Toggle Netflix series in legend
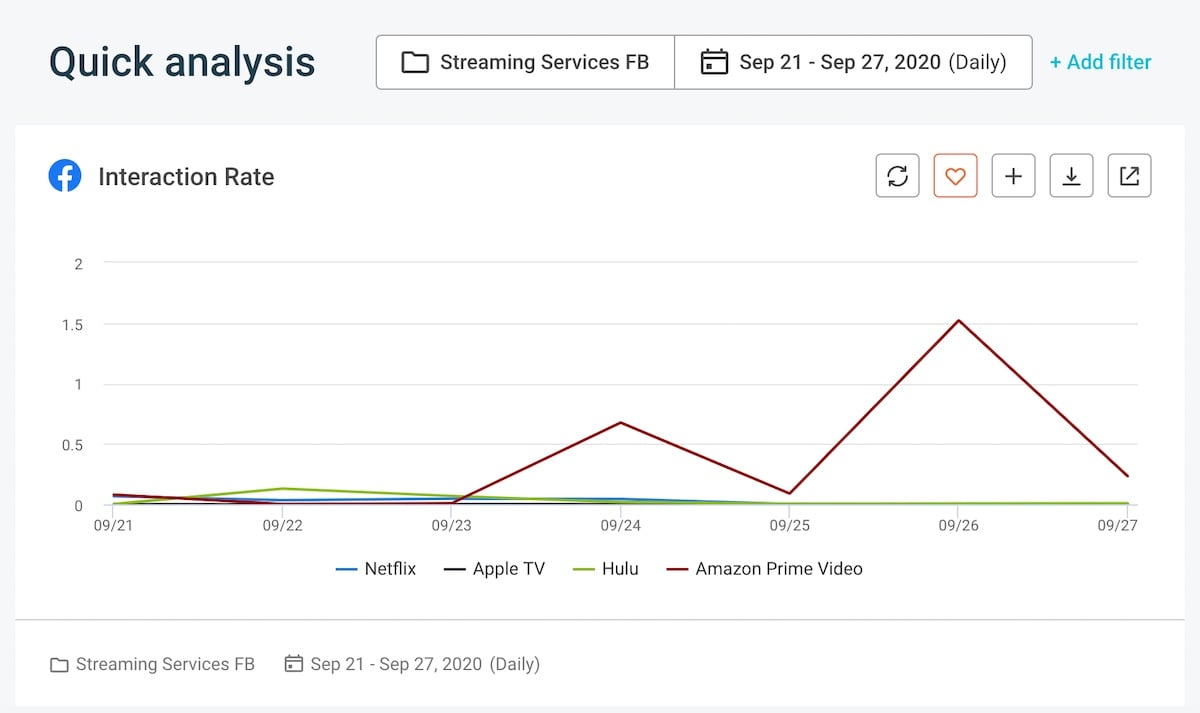 coord(376,569)
